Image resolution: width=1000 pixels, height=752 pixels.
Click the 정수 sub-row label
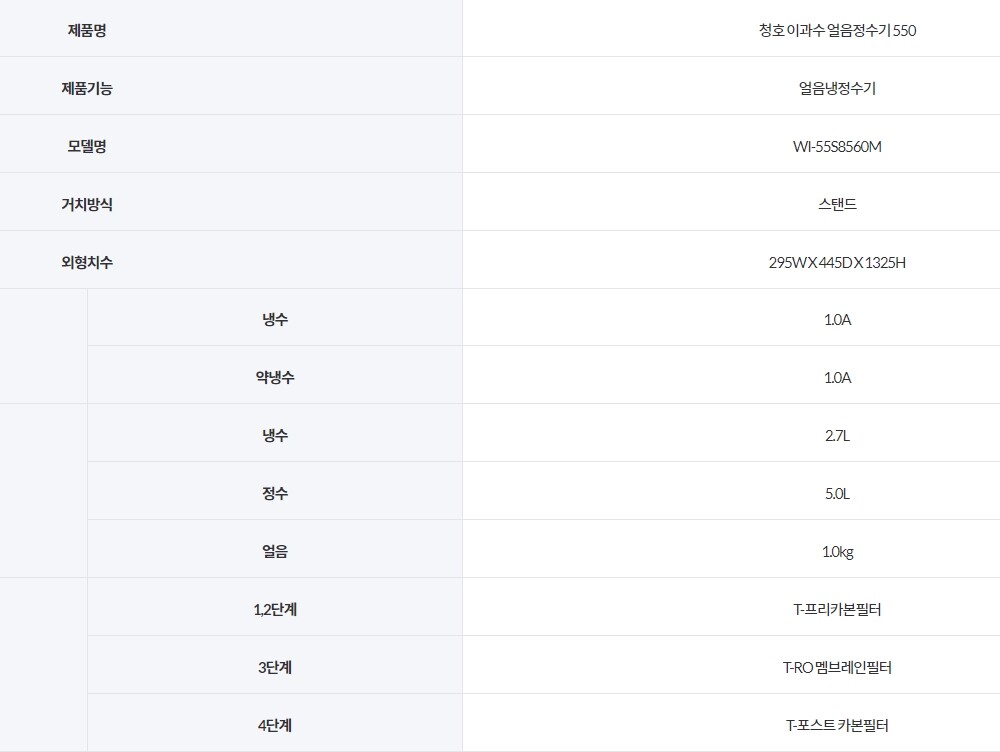tap(274, 493)
